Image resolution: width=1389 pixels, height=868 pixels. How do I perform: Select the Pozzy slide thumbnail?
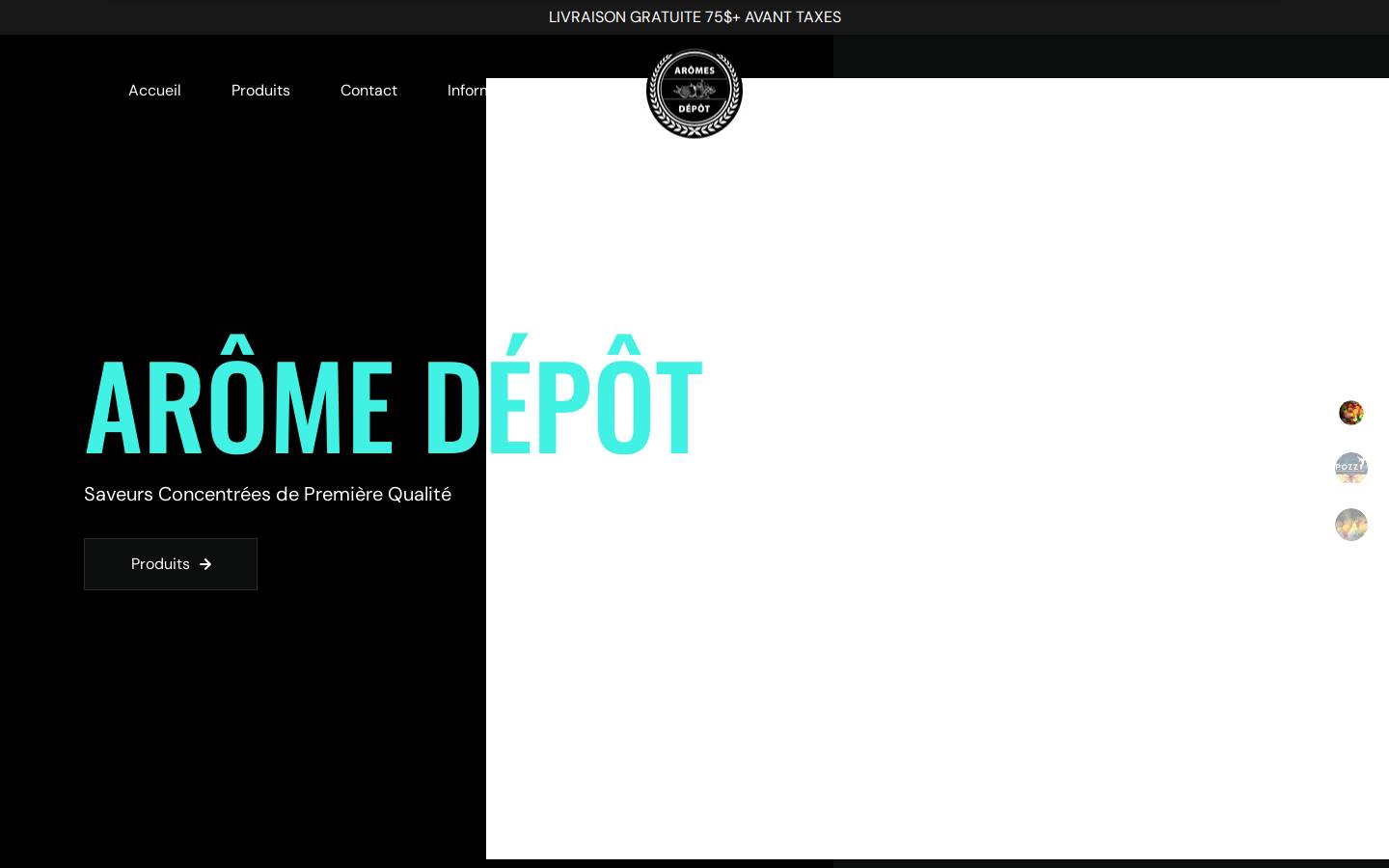[x=1351, y=469]
